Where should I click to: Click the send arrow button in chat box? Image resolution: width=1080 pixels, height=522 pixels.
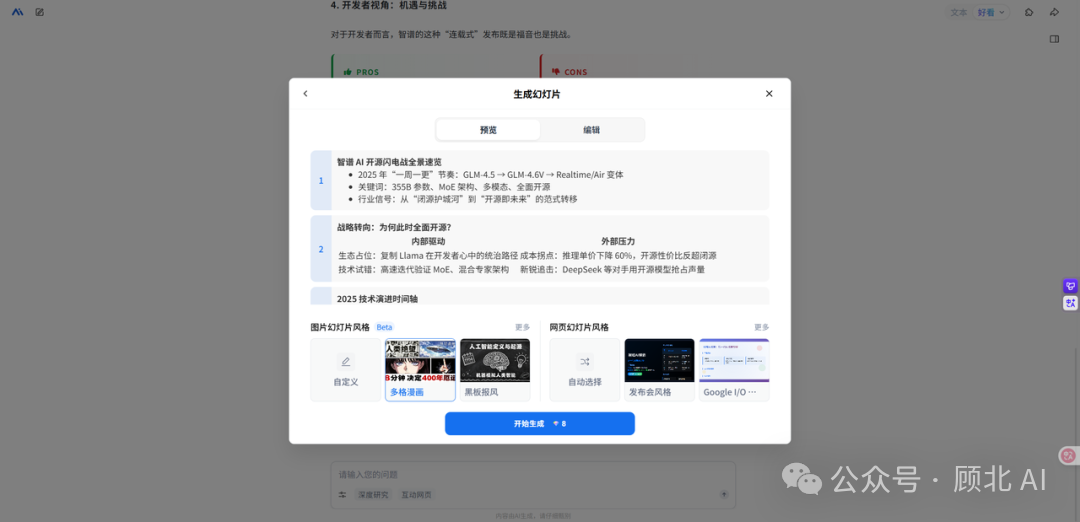point(723,494)
